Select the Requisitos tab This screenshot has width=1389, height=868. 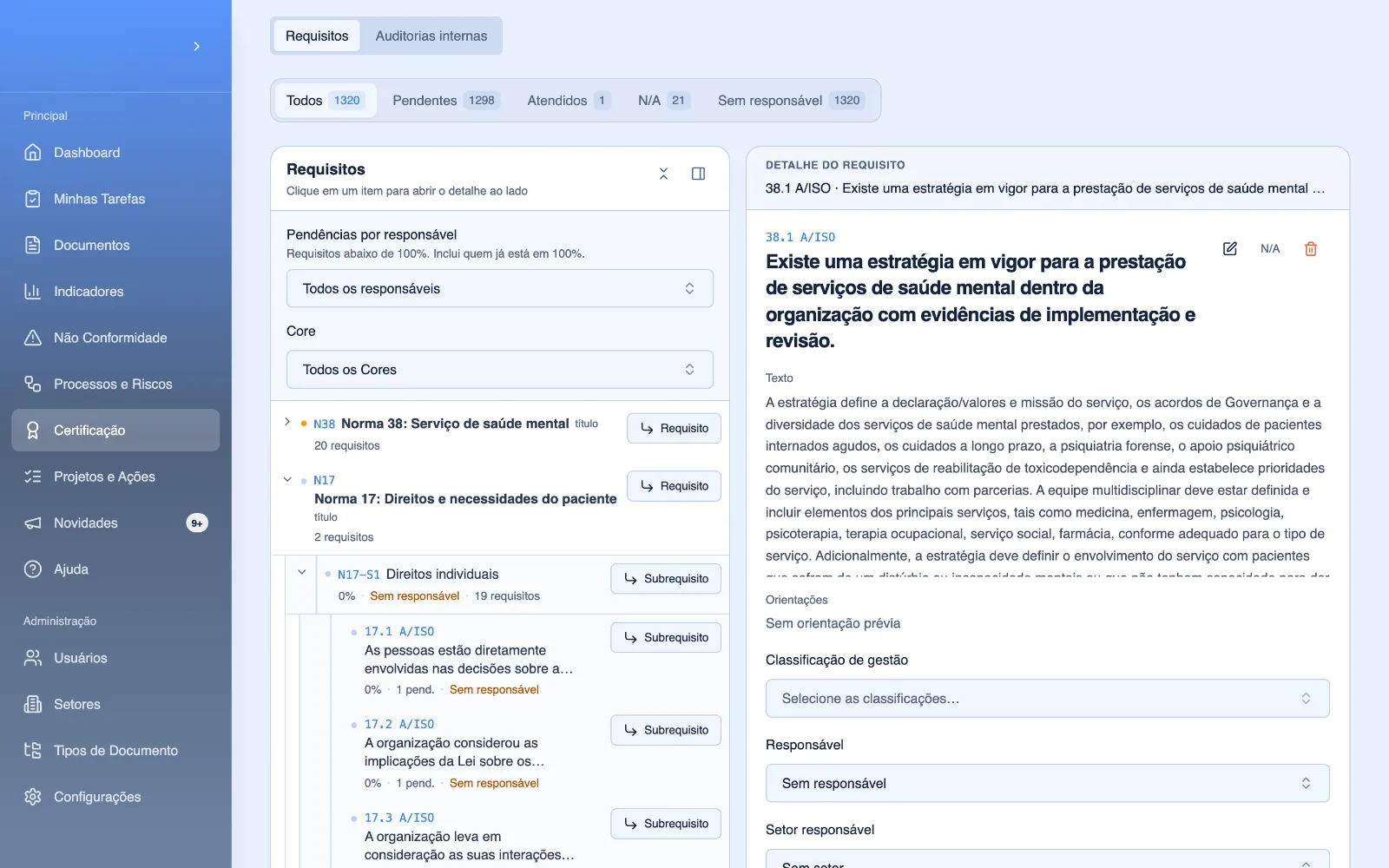317,36
